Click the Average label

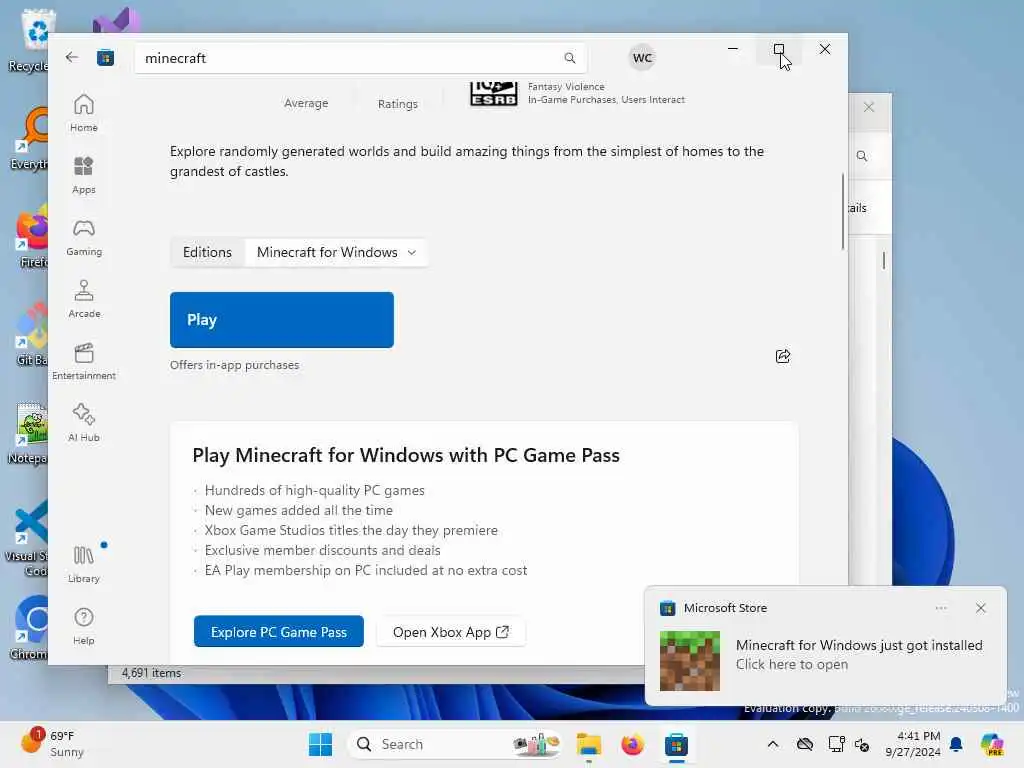tap(306, 103)
